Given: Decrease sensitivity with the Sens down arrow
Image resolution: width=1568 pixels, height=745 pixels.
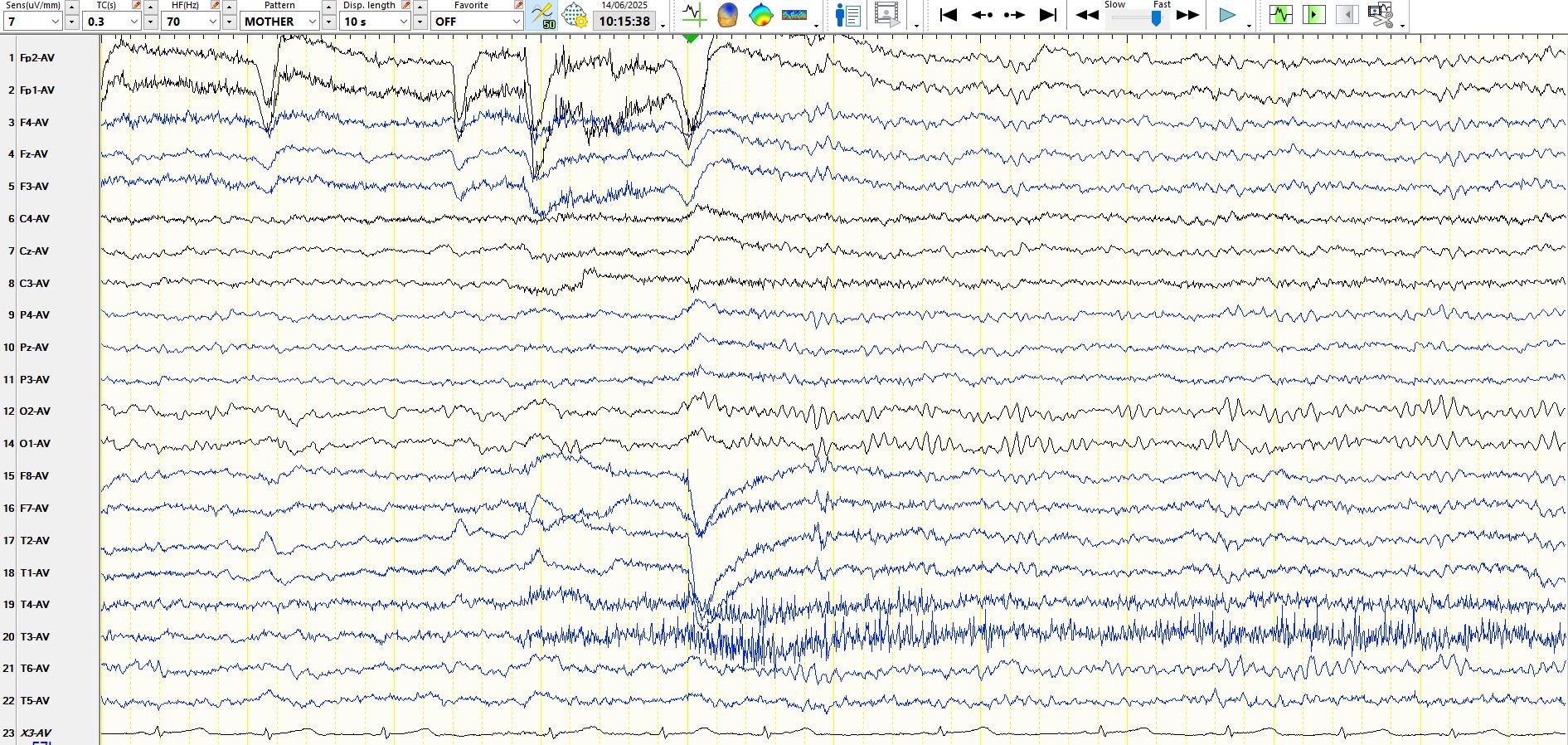Looking at the screenshot, I should point(71,22).
